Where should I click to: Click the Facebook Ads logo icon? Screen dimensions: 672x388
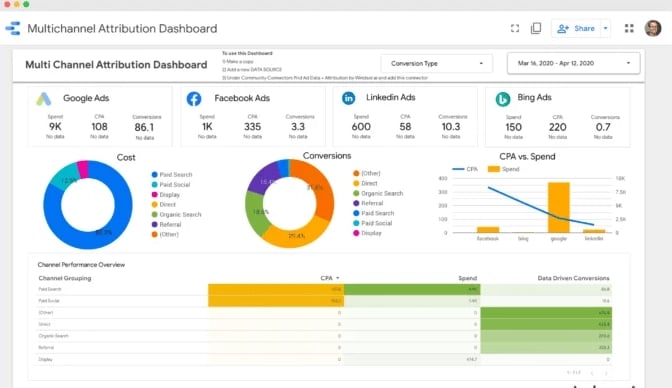194,99
